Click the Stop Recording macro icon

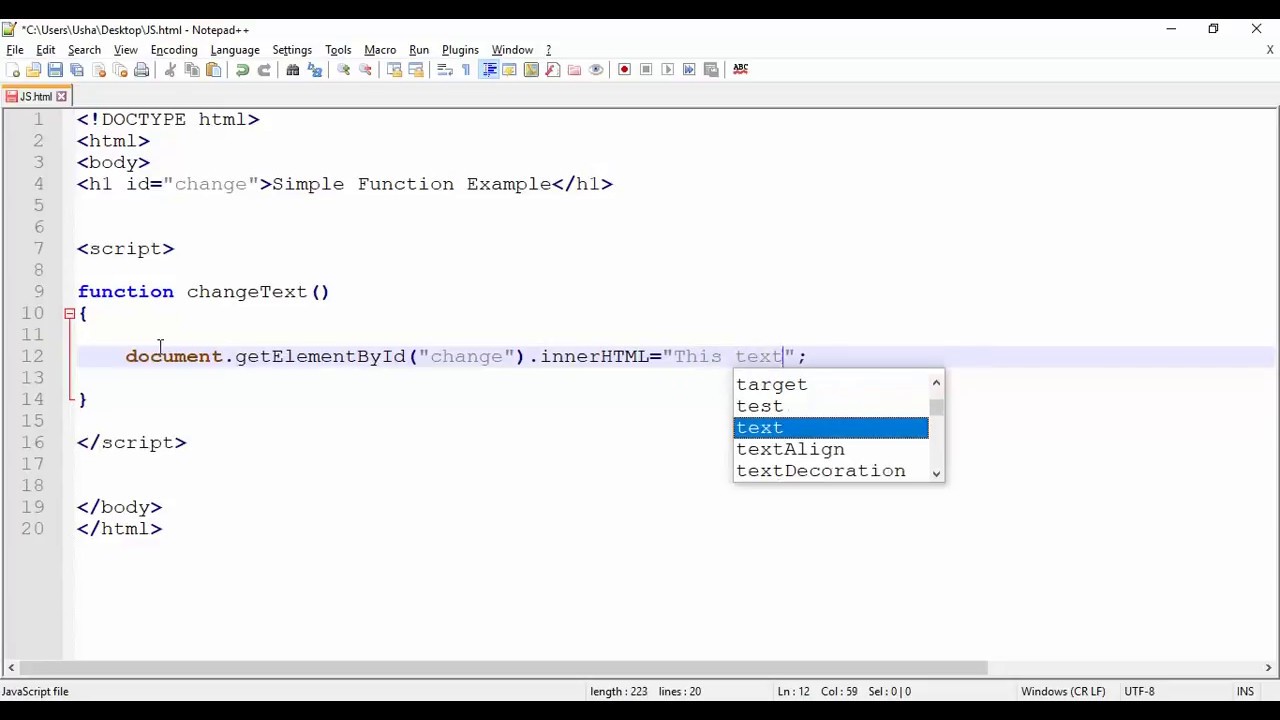(646, 69)
